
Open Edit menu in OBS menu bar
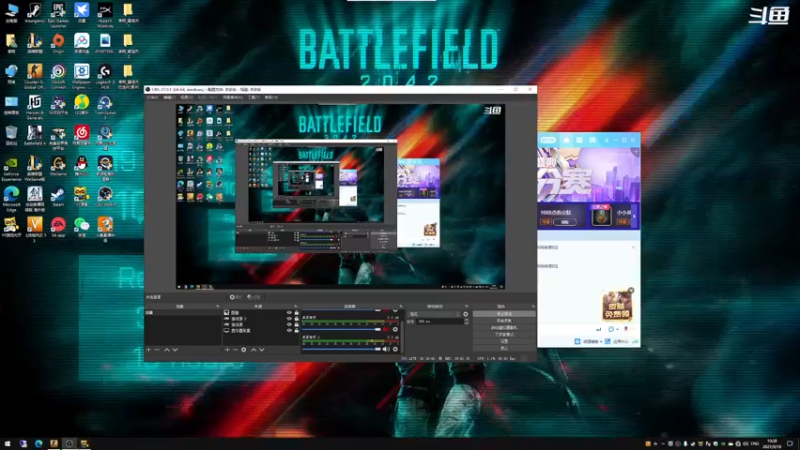(x=169, y=97)
